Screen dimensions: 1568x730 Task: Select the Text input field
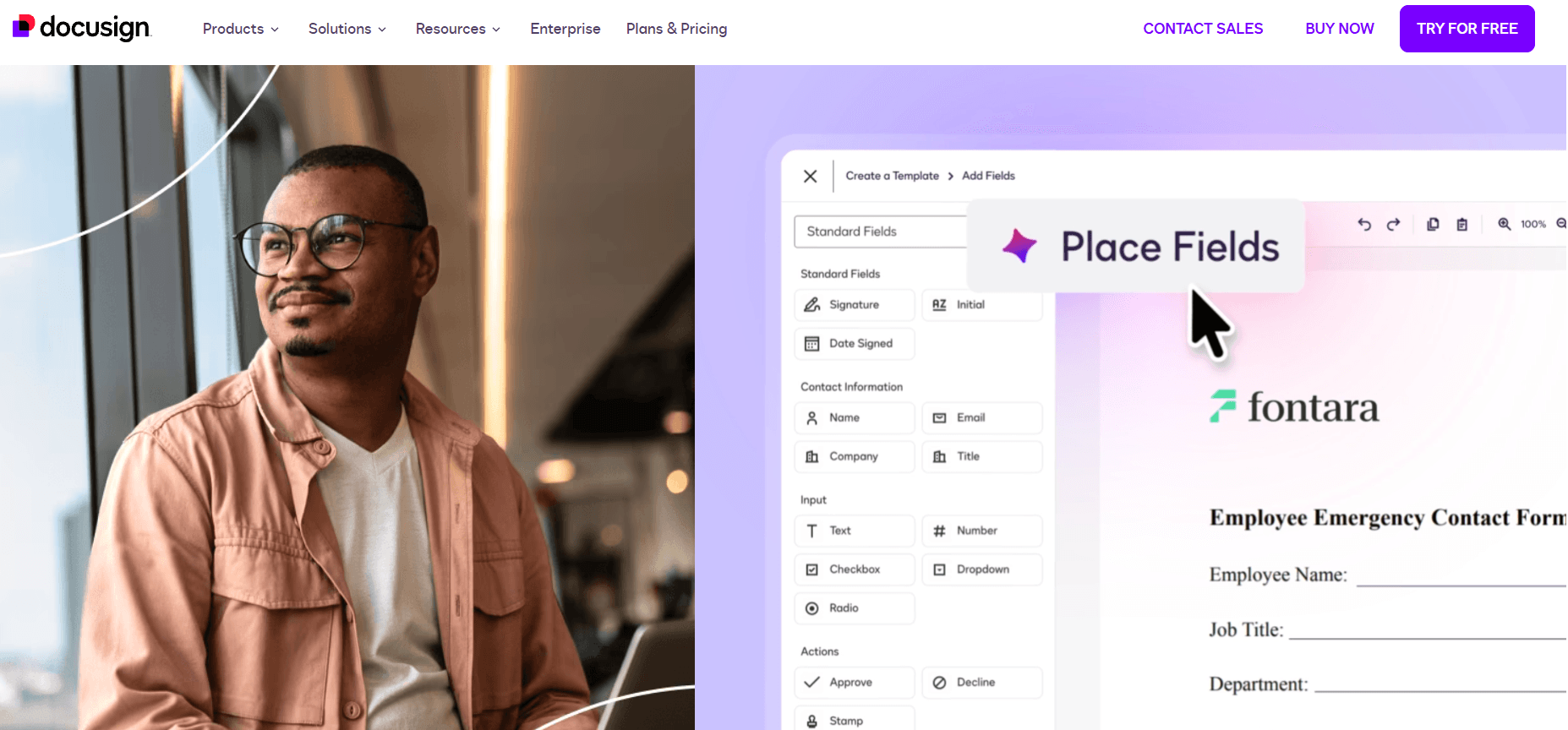855,531
